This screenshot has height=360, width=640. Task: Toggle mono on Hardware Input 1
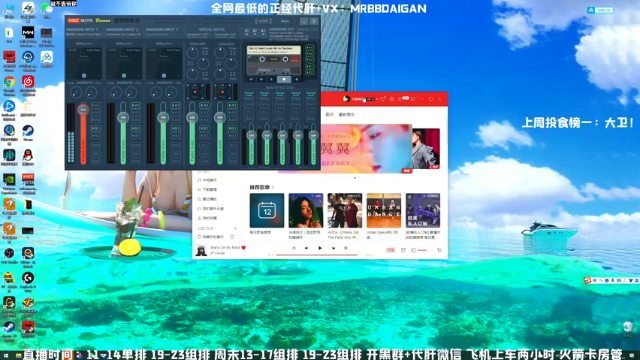(96, 145)
